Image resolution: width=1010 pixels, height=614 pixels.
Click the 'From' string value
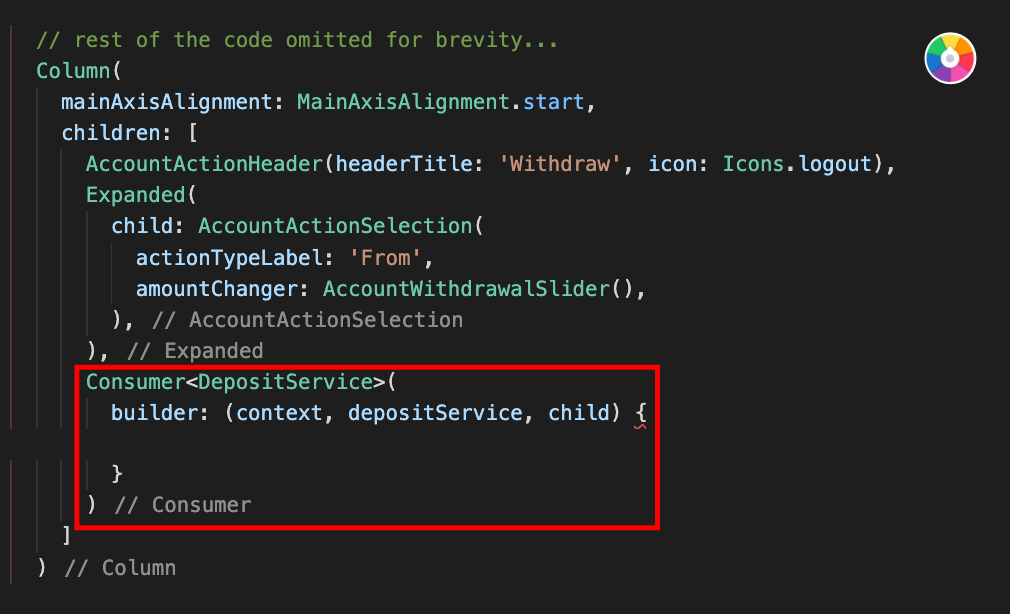(385, 258)
